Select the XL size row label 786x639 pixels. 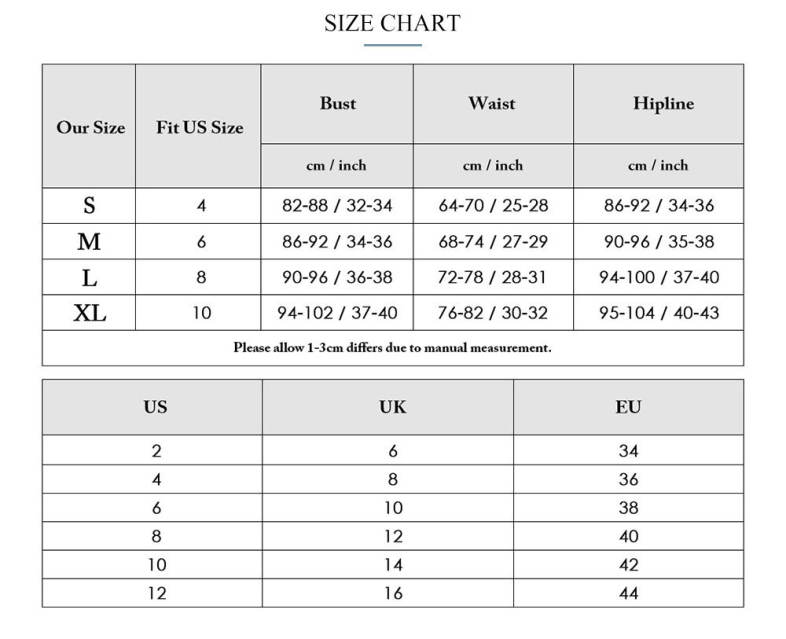click(x=89, y=313)
